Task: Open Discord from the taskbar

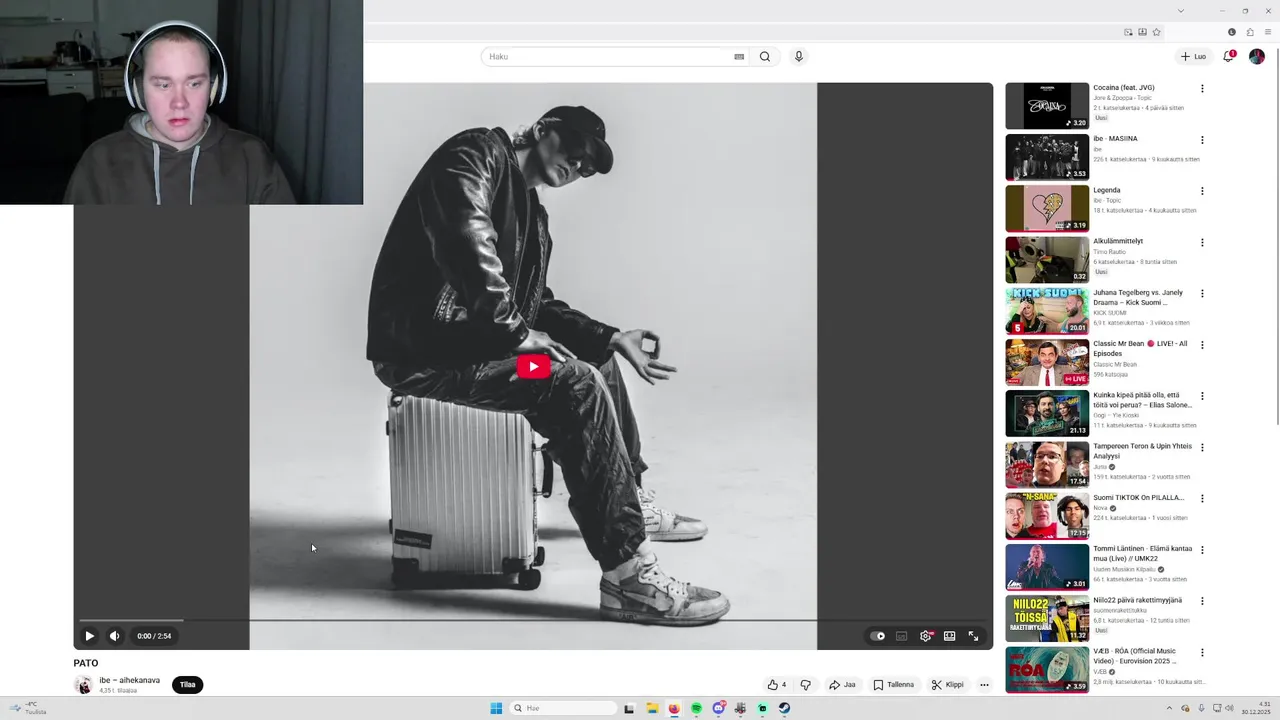Action: 718,708
